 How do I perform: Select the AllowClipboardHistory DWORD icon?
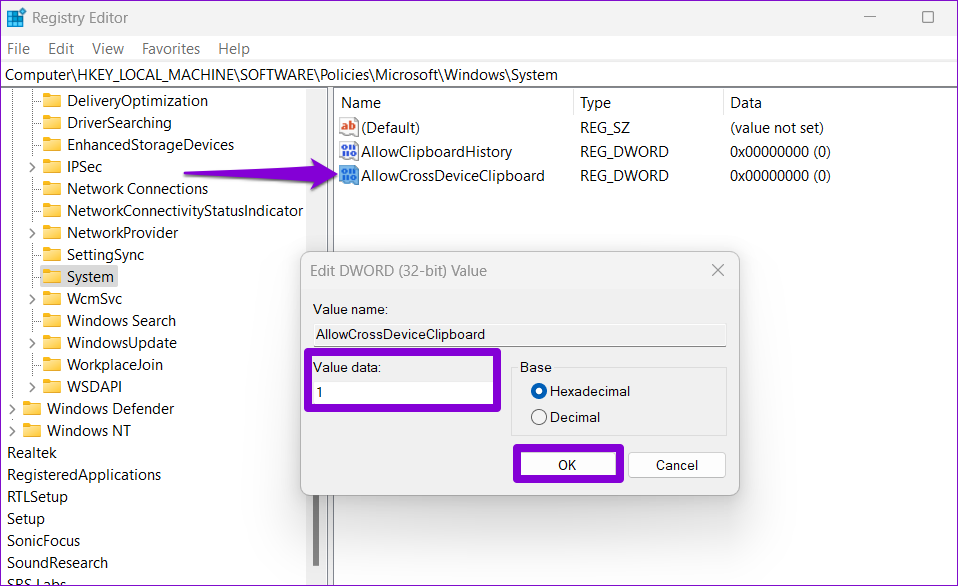[x=348, y=151]
